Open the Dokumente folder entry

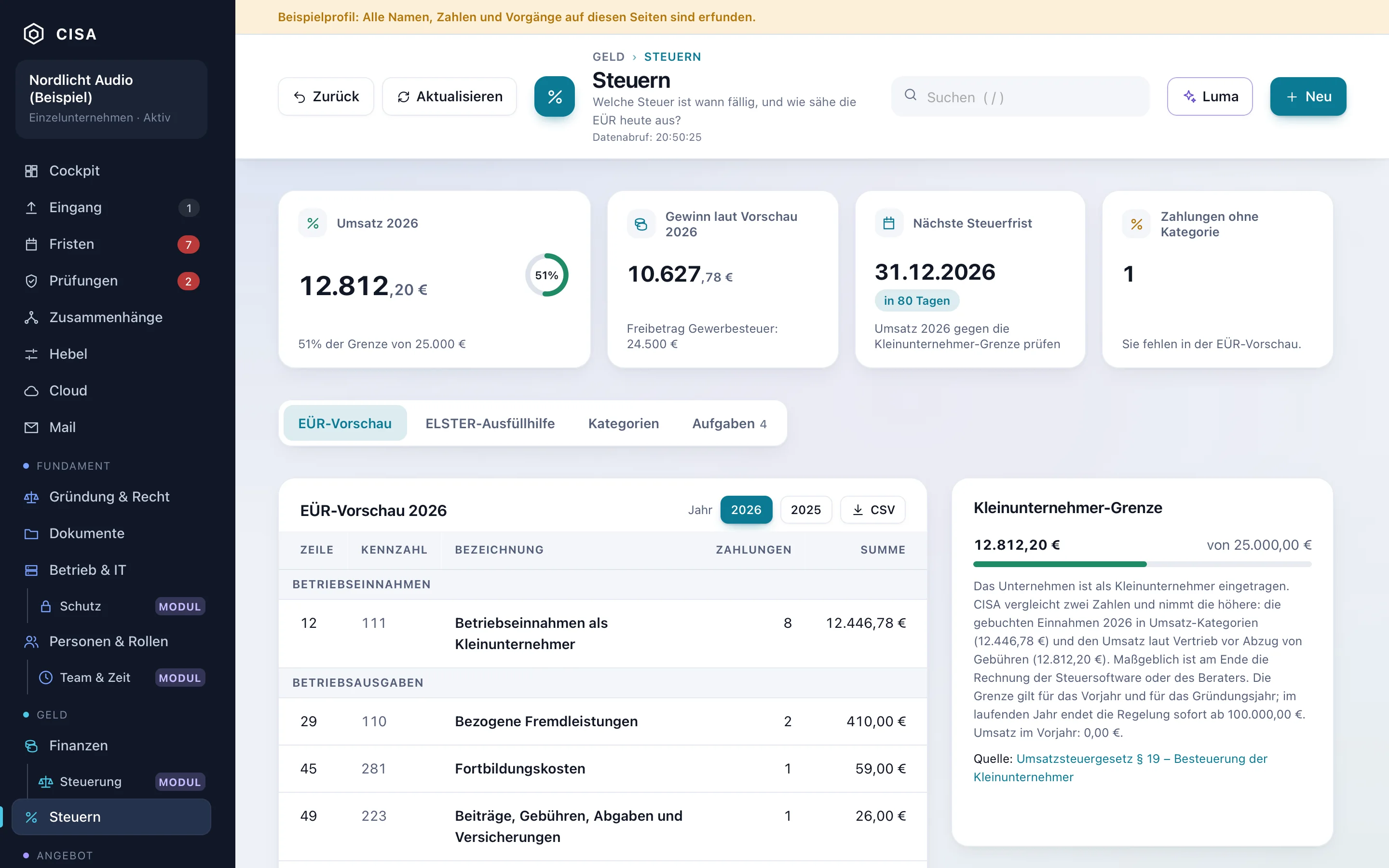(111, 533)
